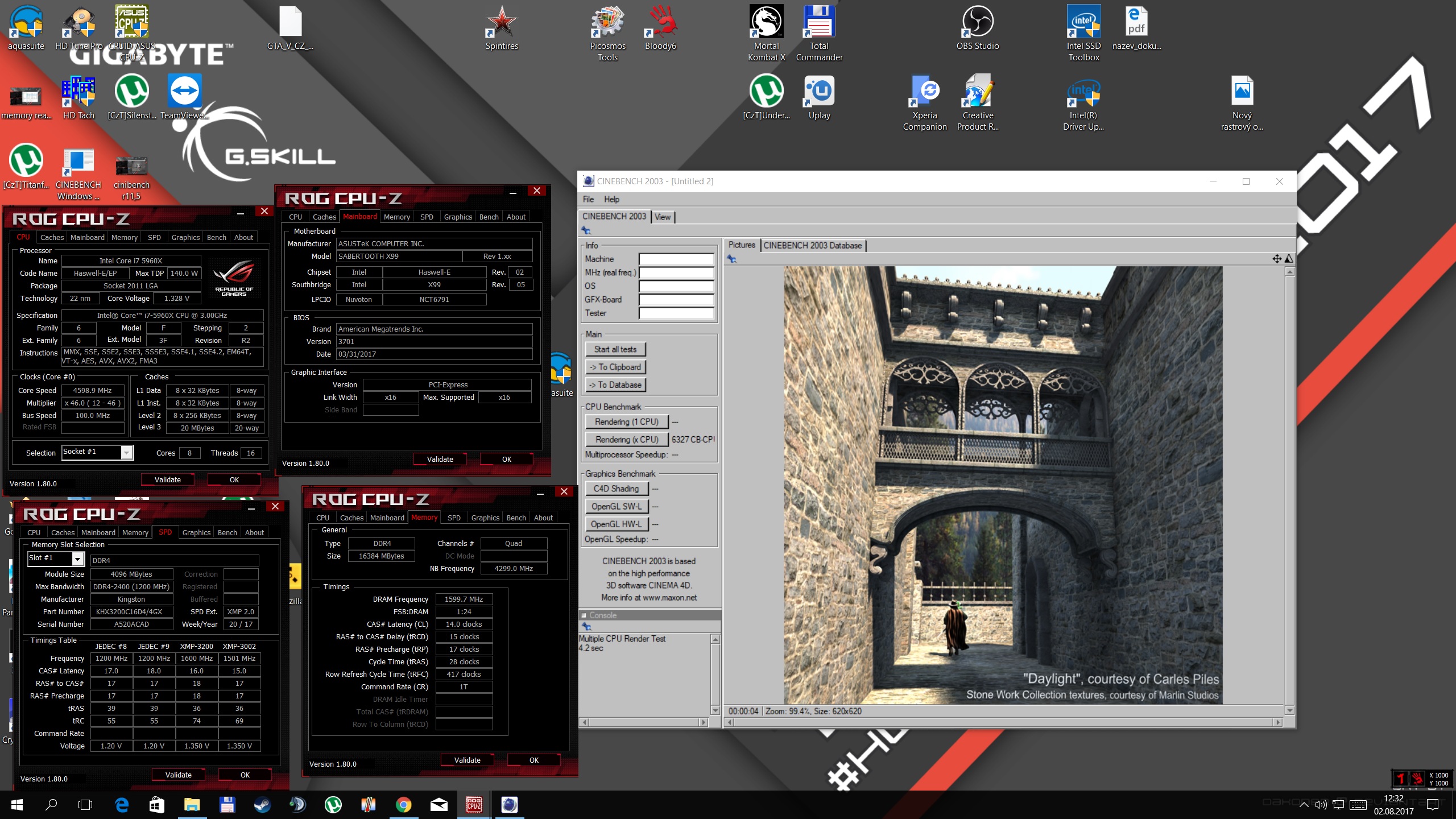This screenshot has height=819, width=1456.
Task: Open File Explorer from taskbar
Action: (x=192, y=805)
